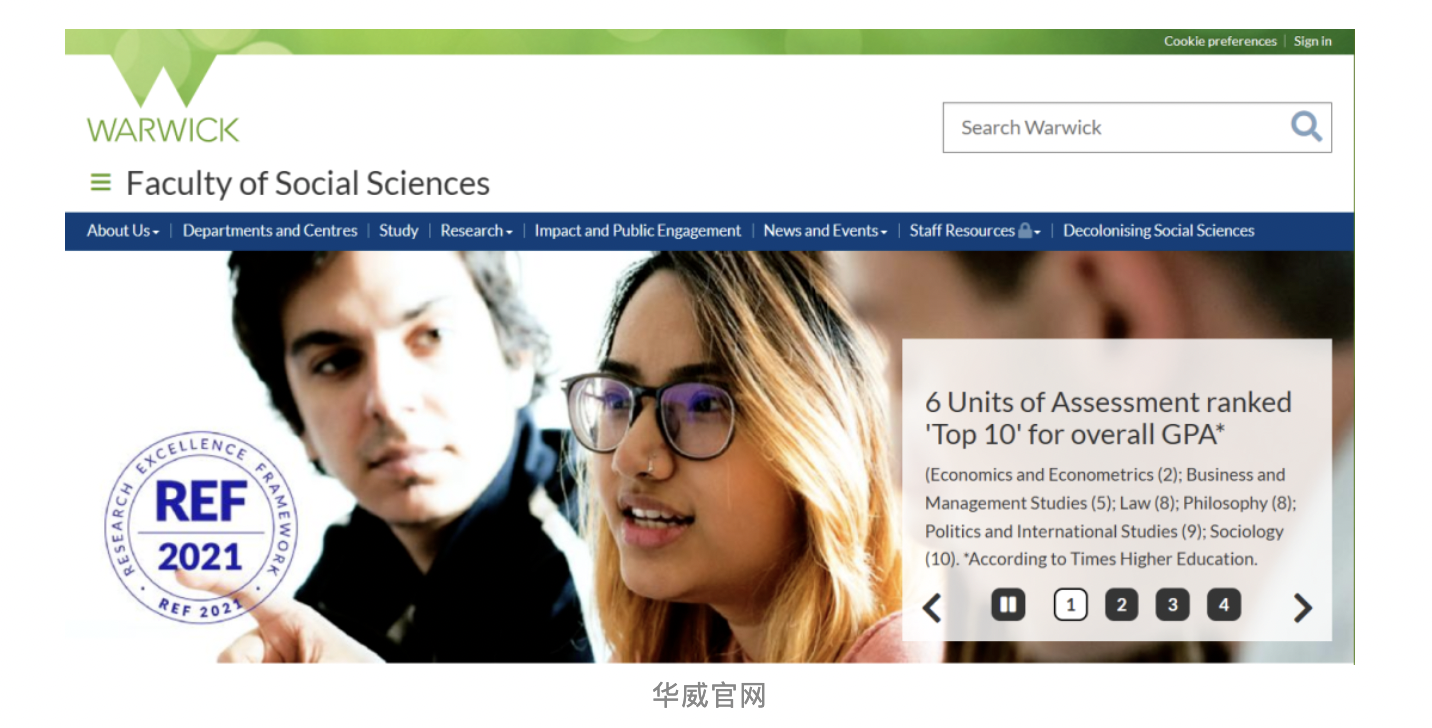Viewport: 1432px width, 728px height.
Task: Open the hamburger menu icon
Action: [100, 183]
